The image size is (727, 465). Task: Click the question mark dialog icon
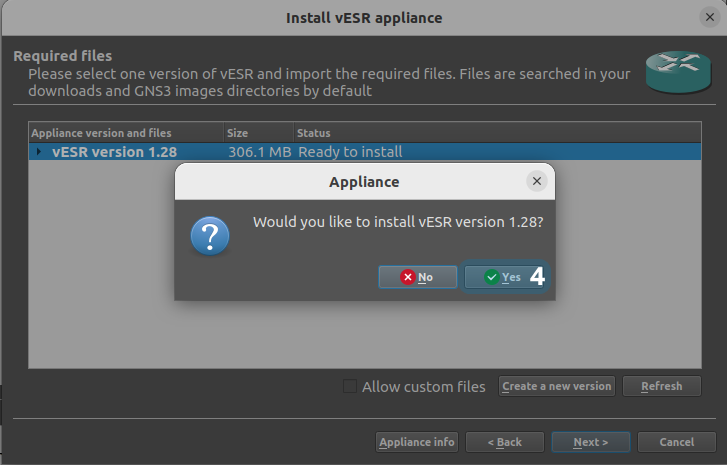point(210,236)
